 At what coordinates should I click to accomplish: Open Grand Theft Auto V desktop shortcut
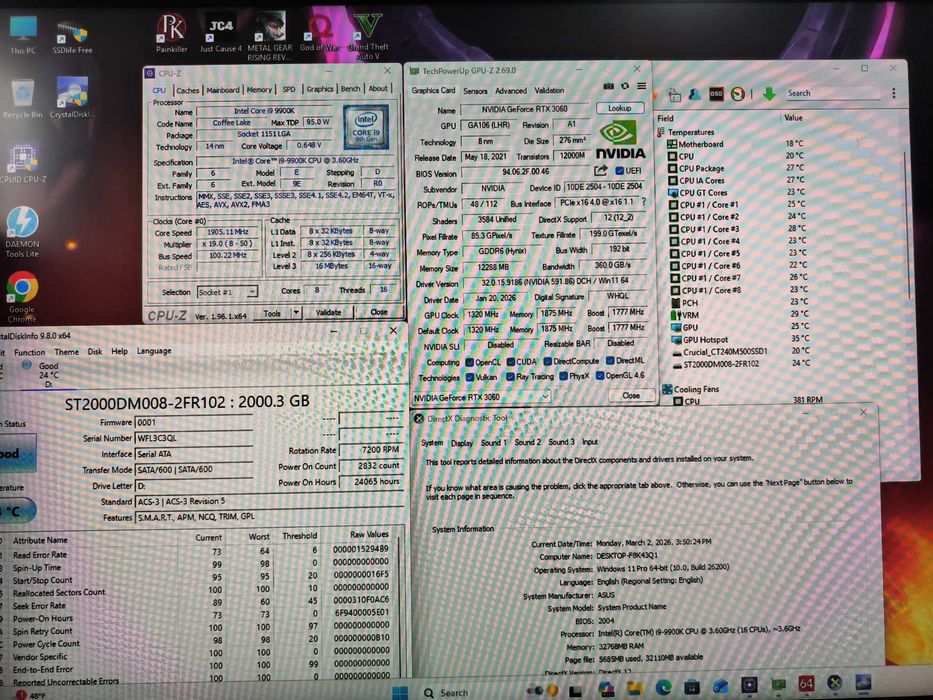pos(368,36)
